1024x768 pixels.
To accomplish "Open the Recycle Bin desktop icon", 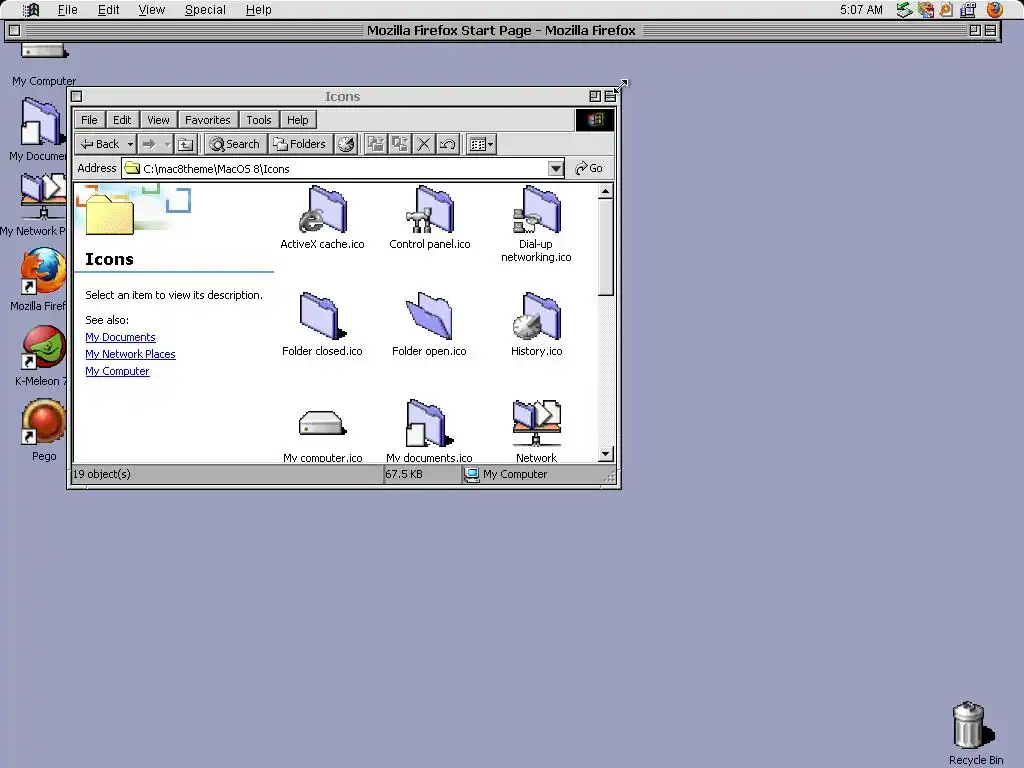I will 973,725.
